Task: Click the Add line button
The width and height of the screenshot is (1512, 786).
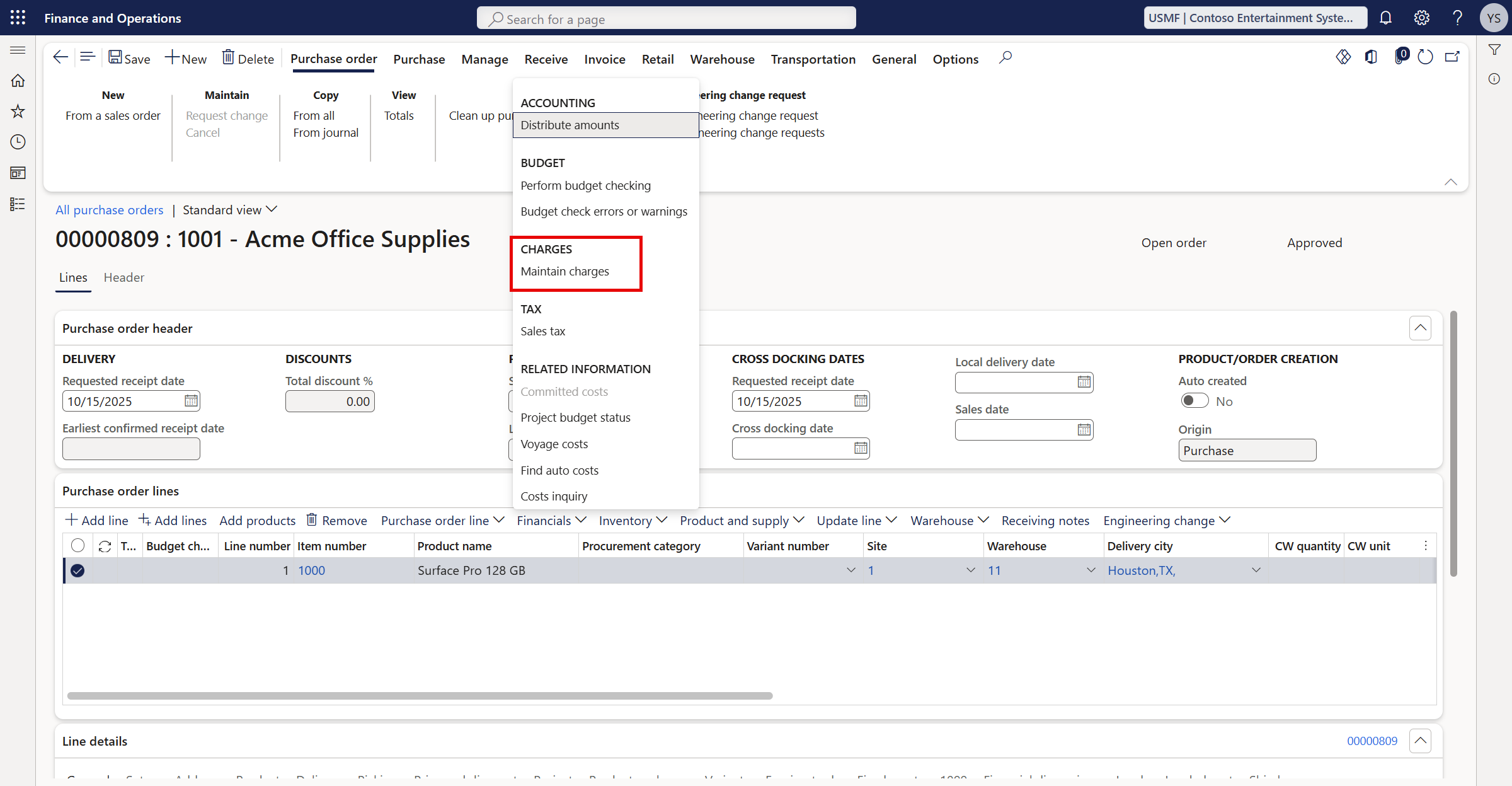Action: (97, 521)
